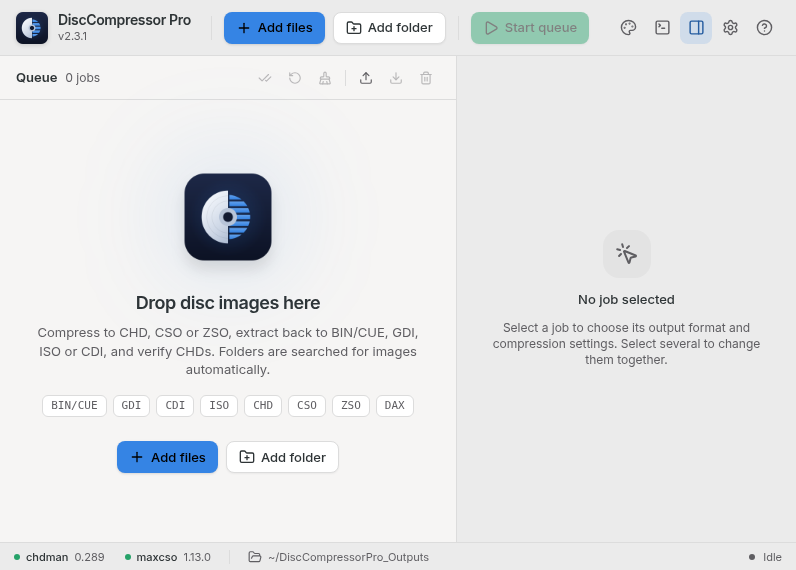
Task: Click the import queue download icon
Action: coord(396,78)
